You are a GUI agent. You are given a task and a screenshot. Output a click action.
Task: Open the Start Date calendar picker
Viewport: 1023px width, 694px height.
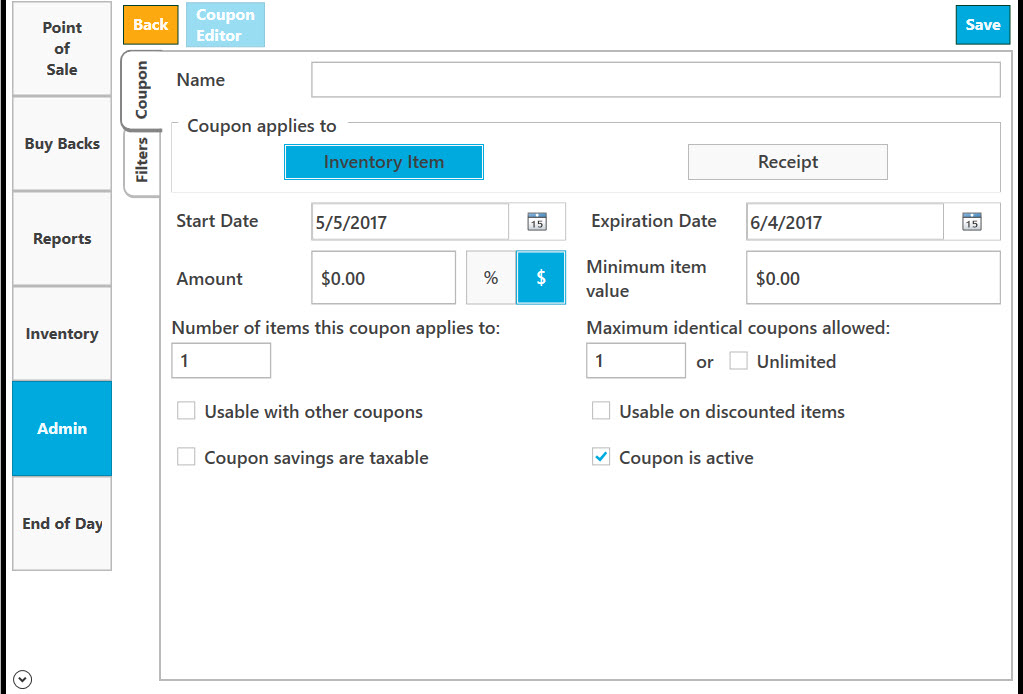[537, 222]
